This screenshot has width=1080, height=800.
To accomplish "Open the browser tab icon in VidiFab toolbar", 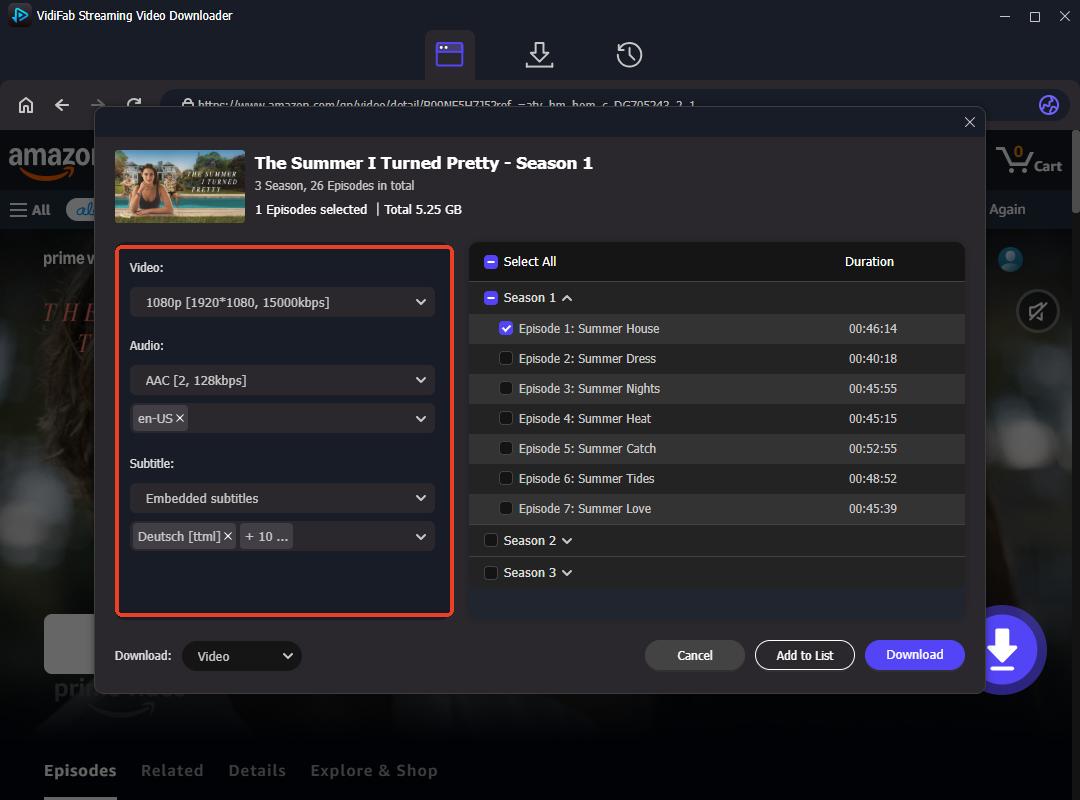I will 449,54.
